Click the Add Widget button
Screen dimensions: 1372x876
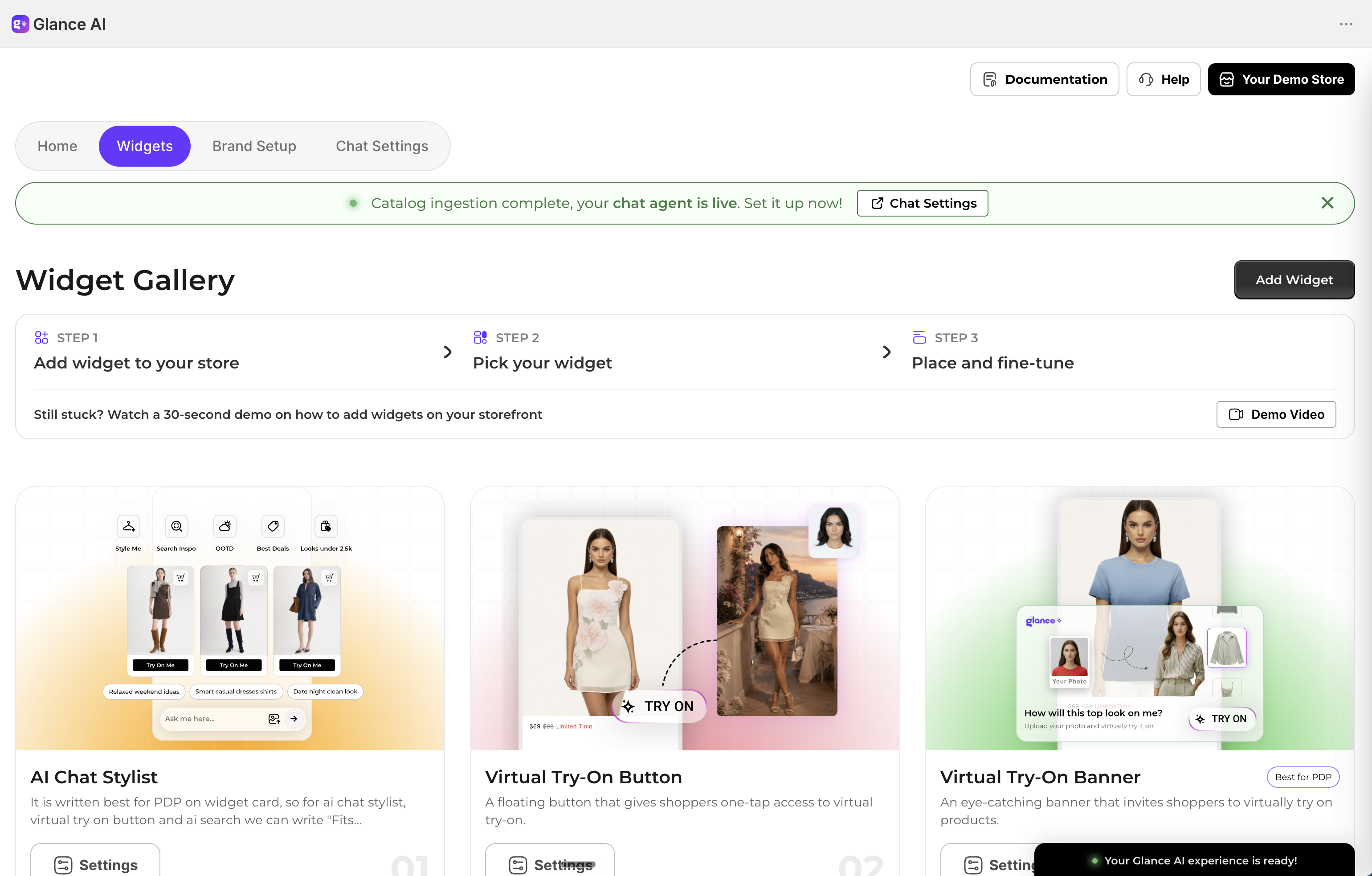click(1294, 279)
